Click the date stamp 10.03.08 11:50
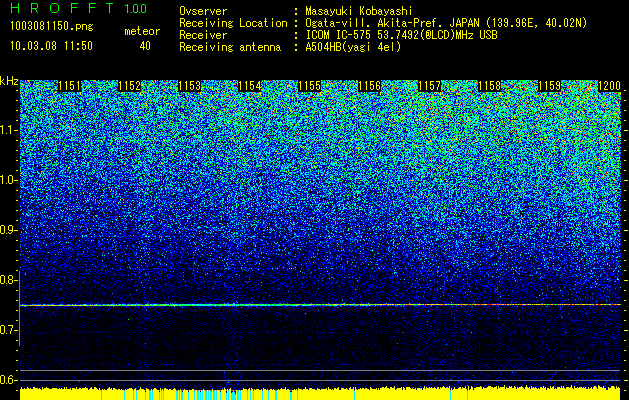The width and height of the screenshot is (629, 400). click(x=51, y=46)
